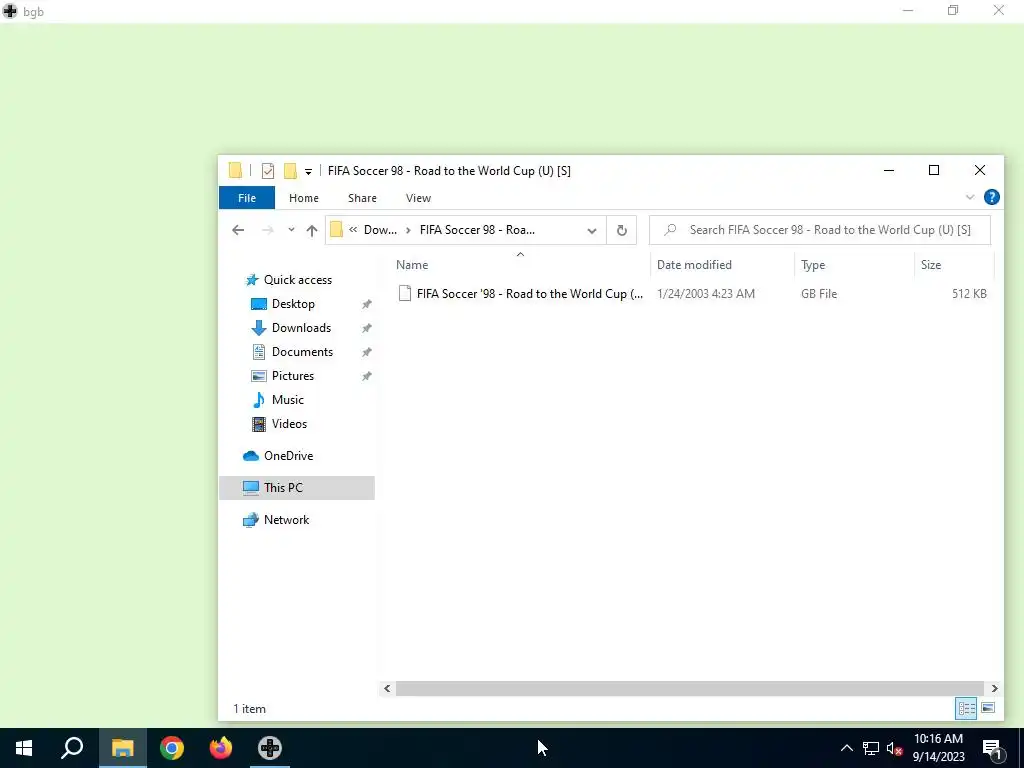
Task: Switch to the bgb emulator taskbar icon
Action: point(270,748)
